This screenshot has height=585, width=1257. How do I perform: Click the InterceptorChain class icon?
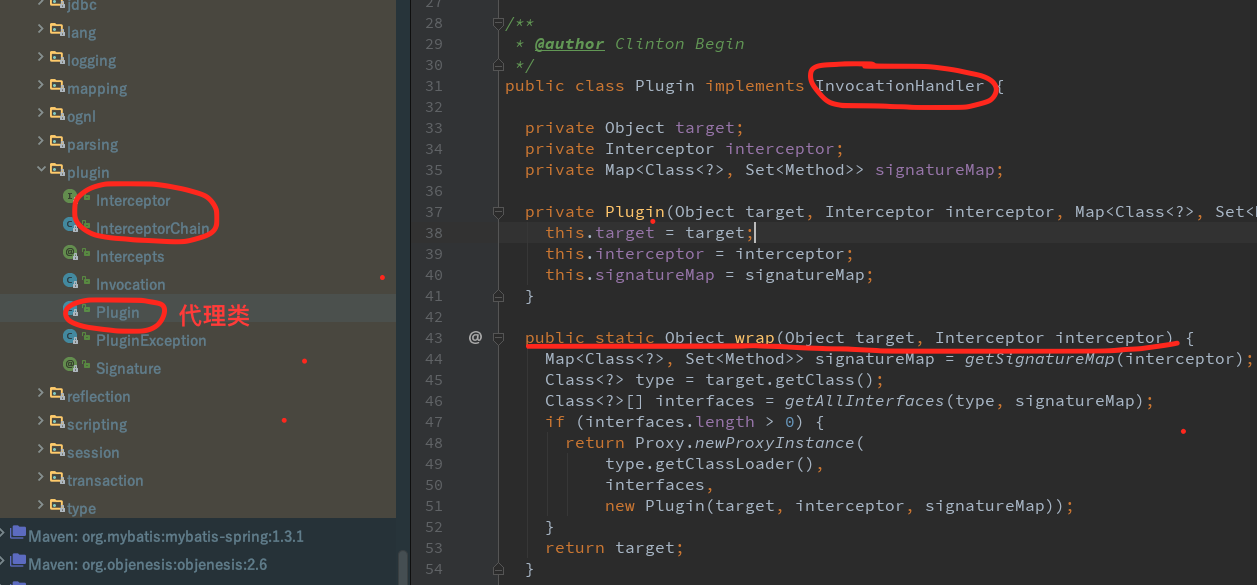pos(70,227)
